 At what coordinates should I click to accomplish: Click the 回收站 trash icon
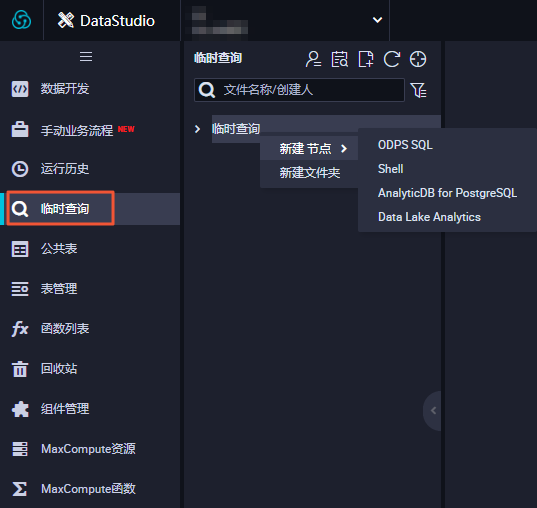pos(20,369)
